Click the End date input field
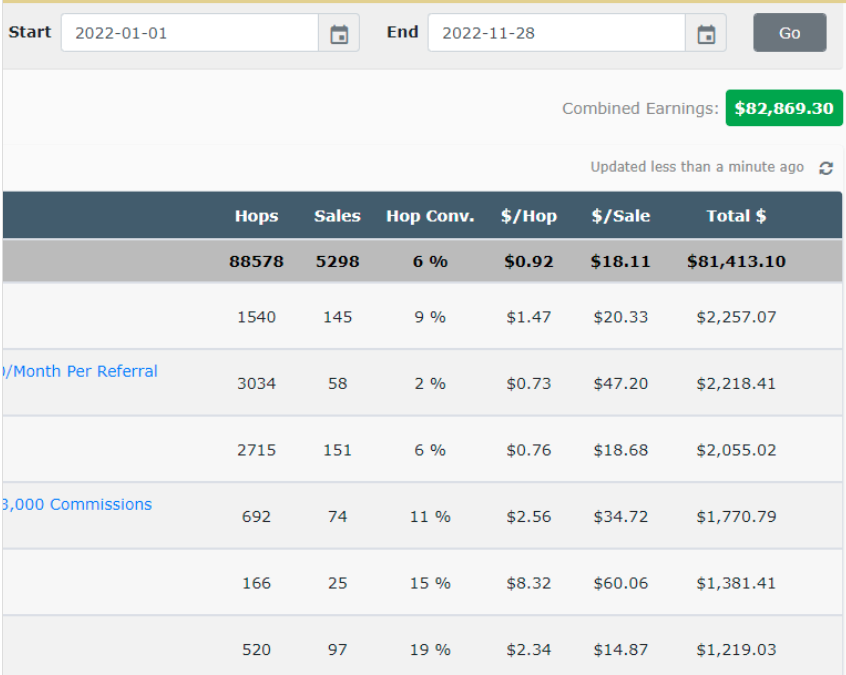This screenshot has width=846, height=675. 556,33
